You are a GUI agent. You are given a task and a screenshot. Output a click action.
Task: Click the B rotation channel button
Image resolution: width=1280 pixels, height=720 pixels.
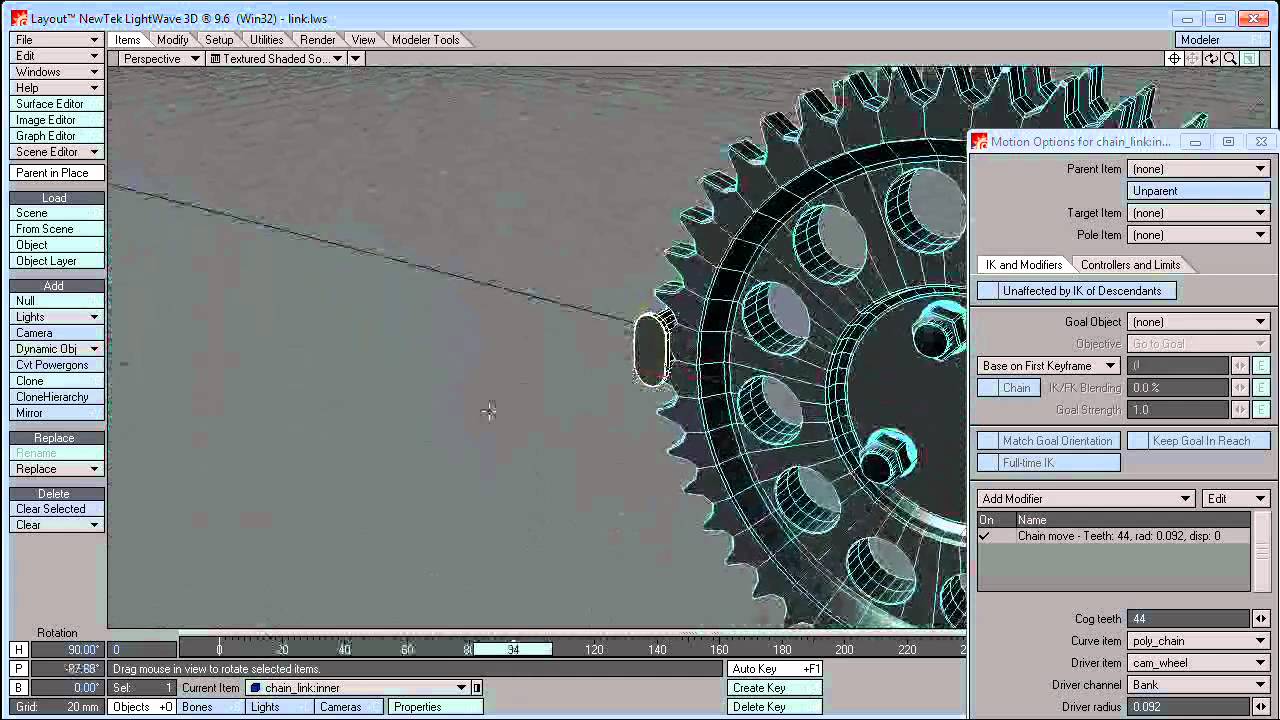point(18,688)
